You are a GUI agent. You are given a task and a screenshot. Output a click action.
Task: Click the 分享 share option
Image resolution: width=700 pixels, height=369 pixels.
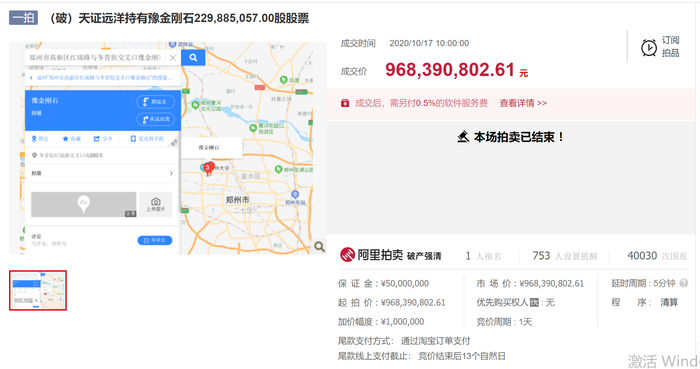[103, 139]
